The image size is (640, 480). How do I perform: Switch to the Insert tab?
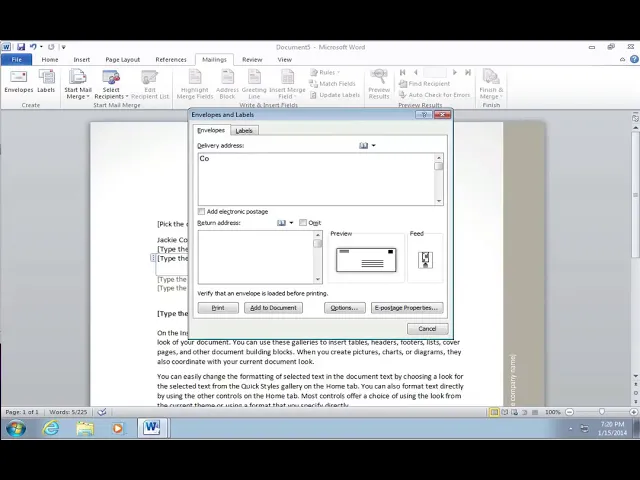[82, 60]
